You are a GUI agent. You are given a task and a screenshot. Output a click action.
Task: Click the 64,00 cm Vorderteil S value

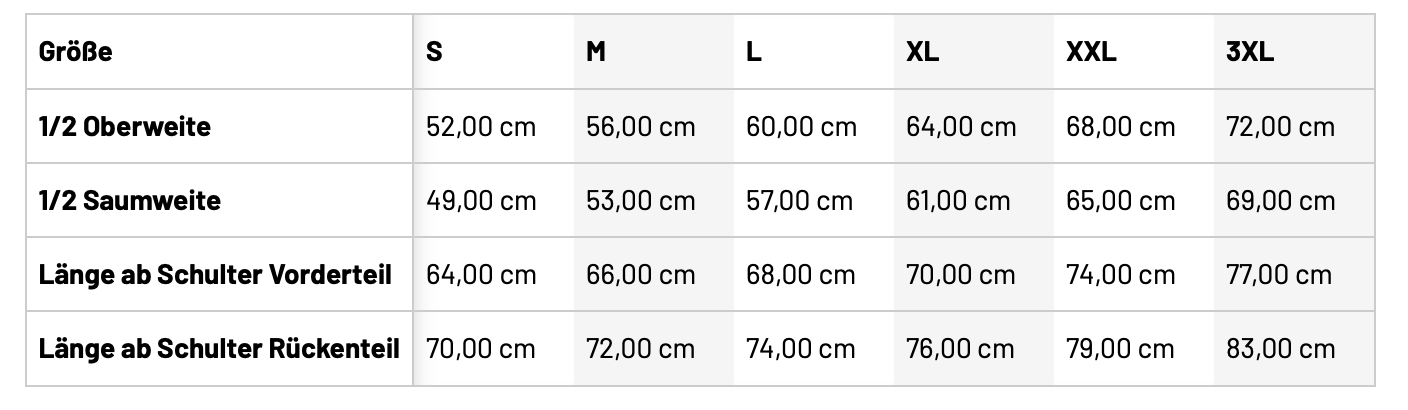coord(481,274)
